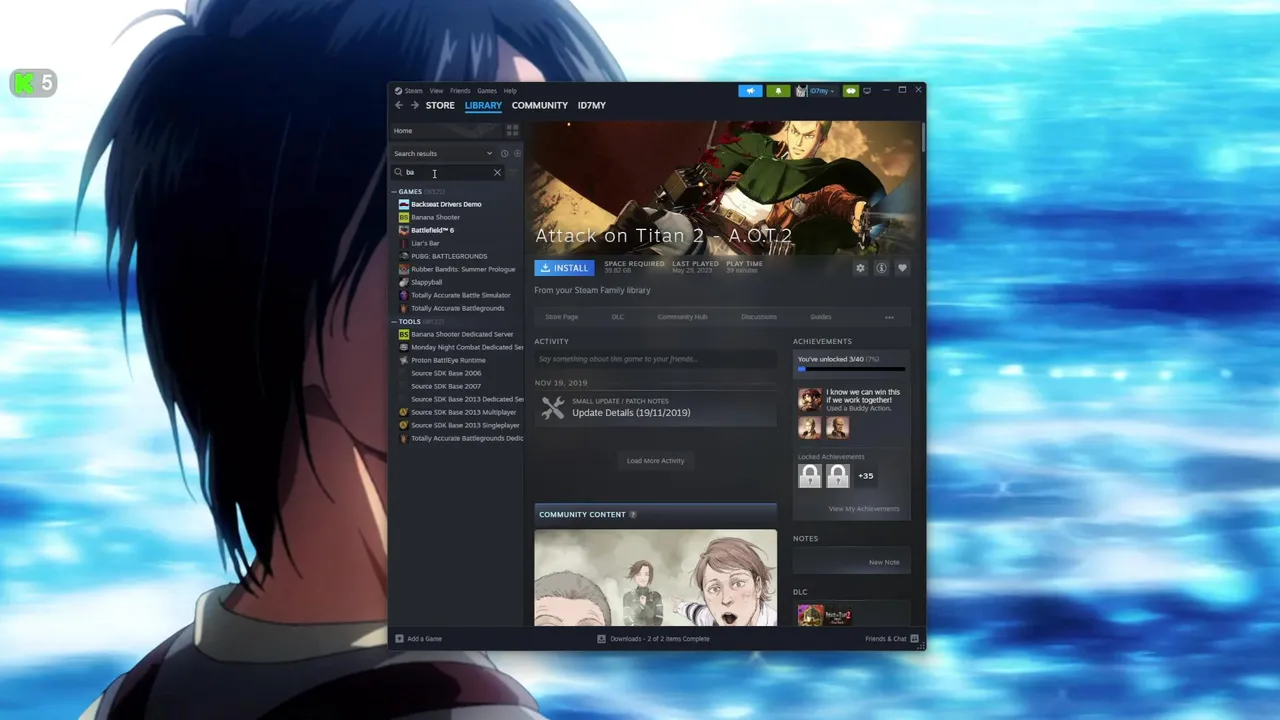Toggle the ready-to-play filter icon
1280x720 pixels.
coord(517,154)
